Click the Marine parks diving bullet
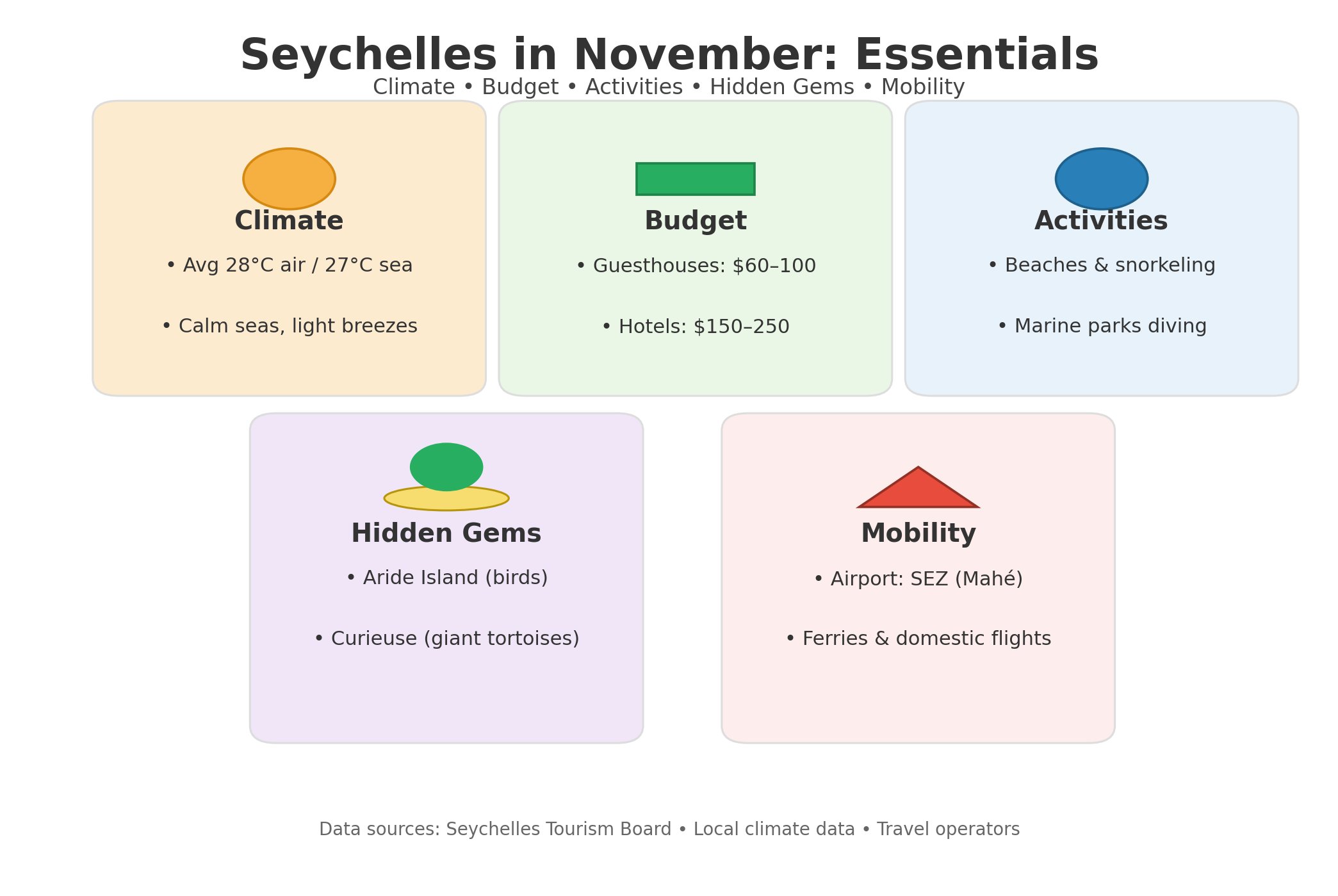The image size is (1338, 896). [1102, 327]
